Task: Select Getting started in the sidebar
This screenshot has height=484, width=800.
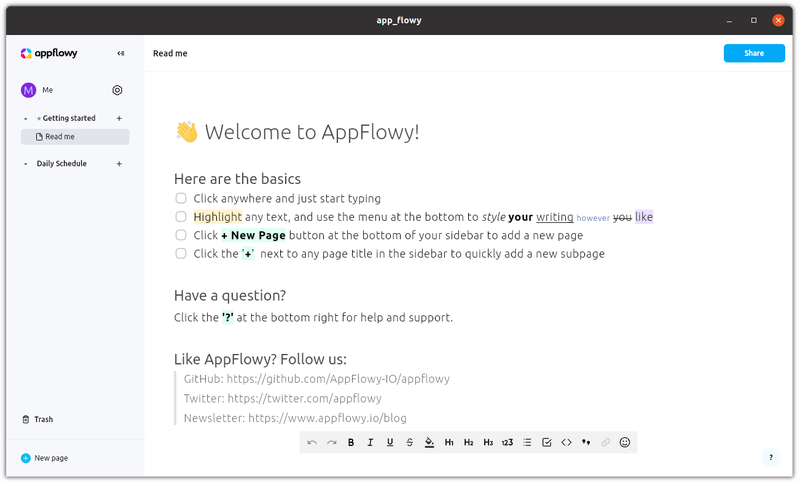Action: [x=69, y=118]
